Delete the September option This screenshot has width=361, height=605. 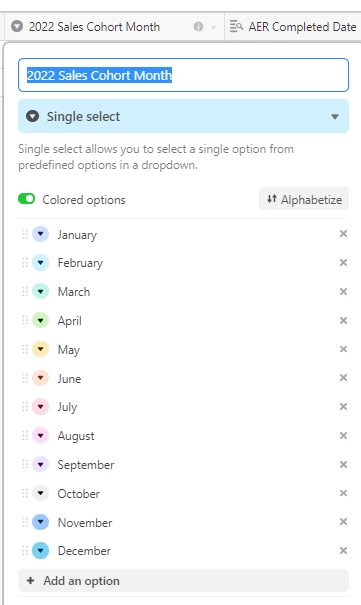(x=343, y=464)
